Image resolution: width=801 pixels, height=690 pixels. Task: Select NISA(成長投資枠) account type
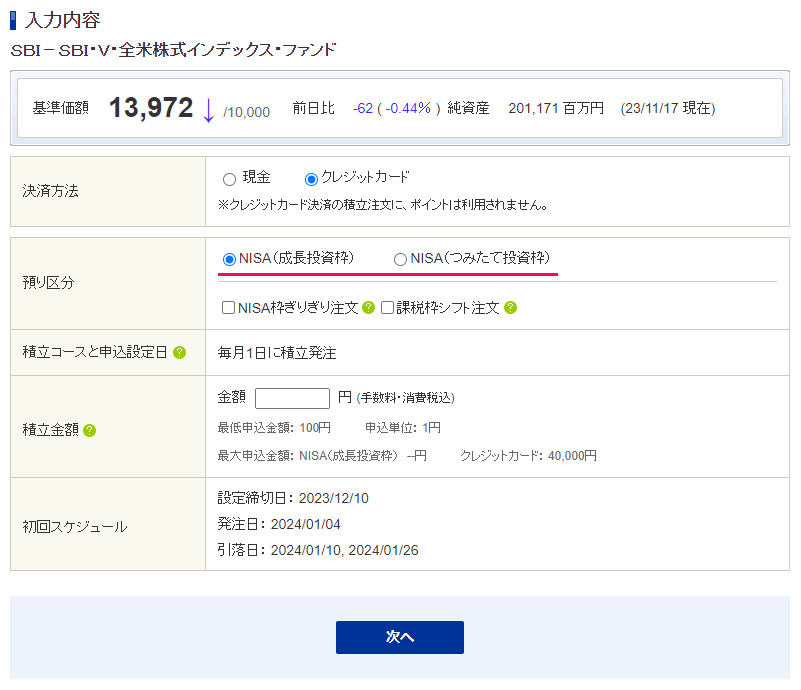(x=229, y=259)
